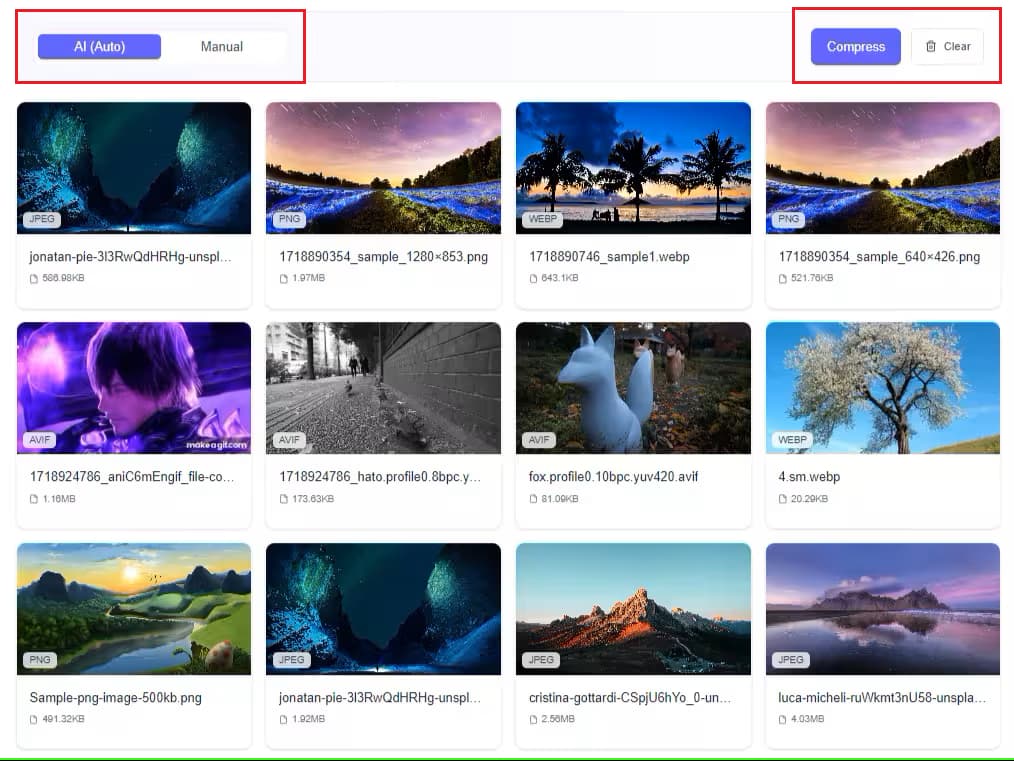Screen dimensions: 1014x761
Task: Click the file icon beside 1.92MB
Action: pyautogui.click(x=283, y=720)
